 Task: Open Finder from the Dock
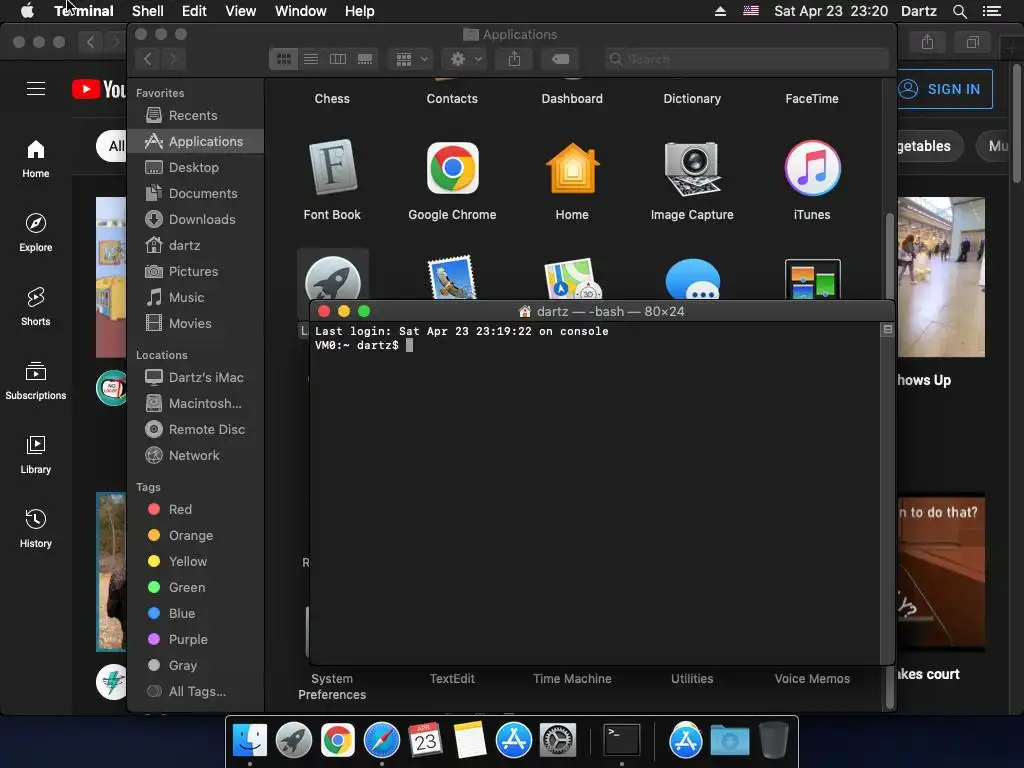pyautogui.click(x=250, y=741)
